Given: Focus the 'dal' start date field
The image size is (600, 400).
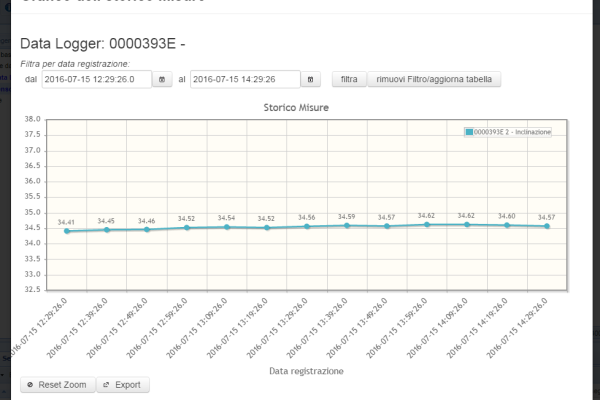Looking at the screenshot, I should (95, 79).
